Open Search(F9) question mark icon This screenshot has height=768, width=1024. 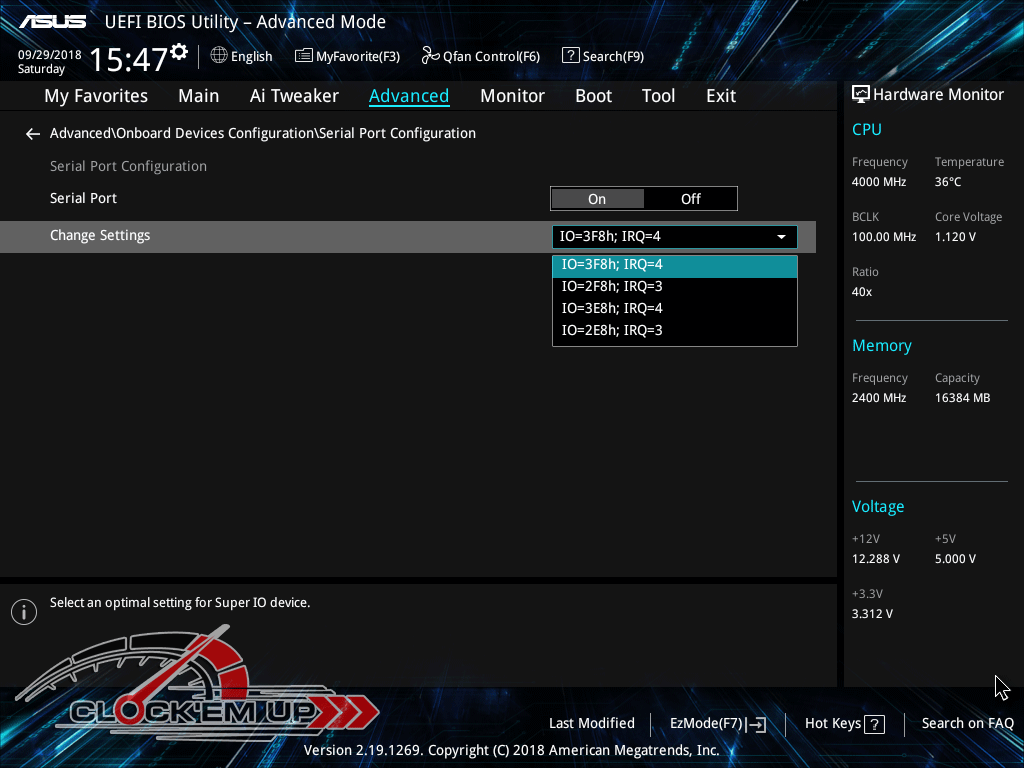(571, 56)
